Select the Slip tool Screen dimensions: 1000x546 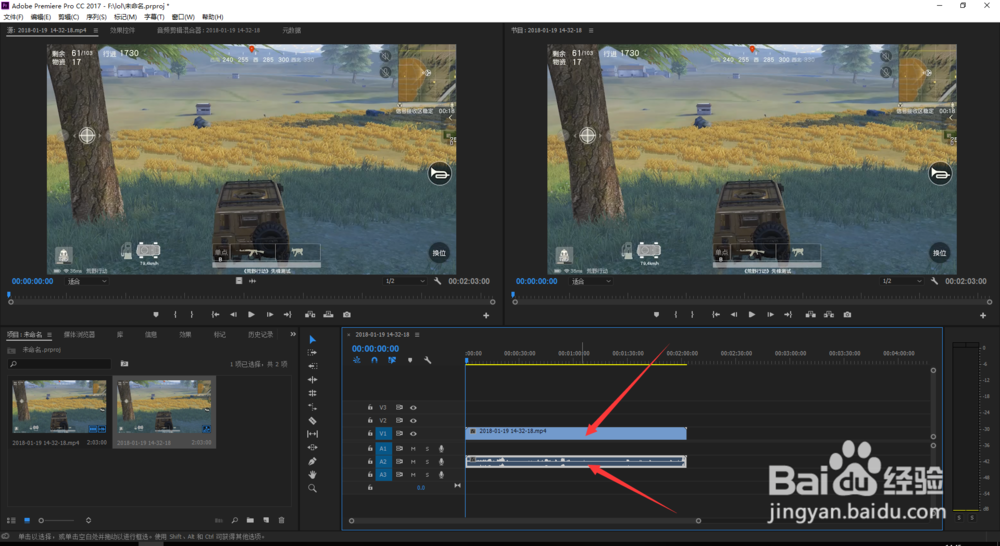coord(312,434)
